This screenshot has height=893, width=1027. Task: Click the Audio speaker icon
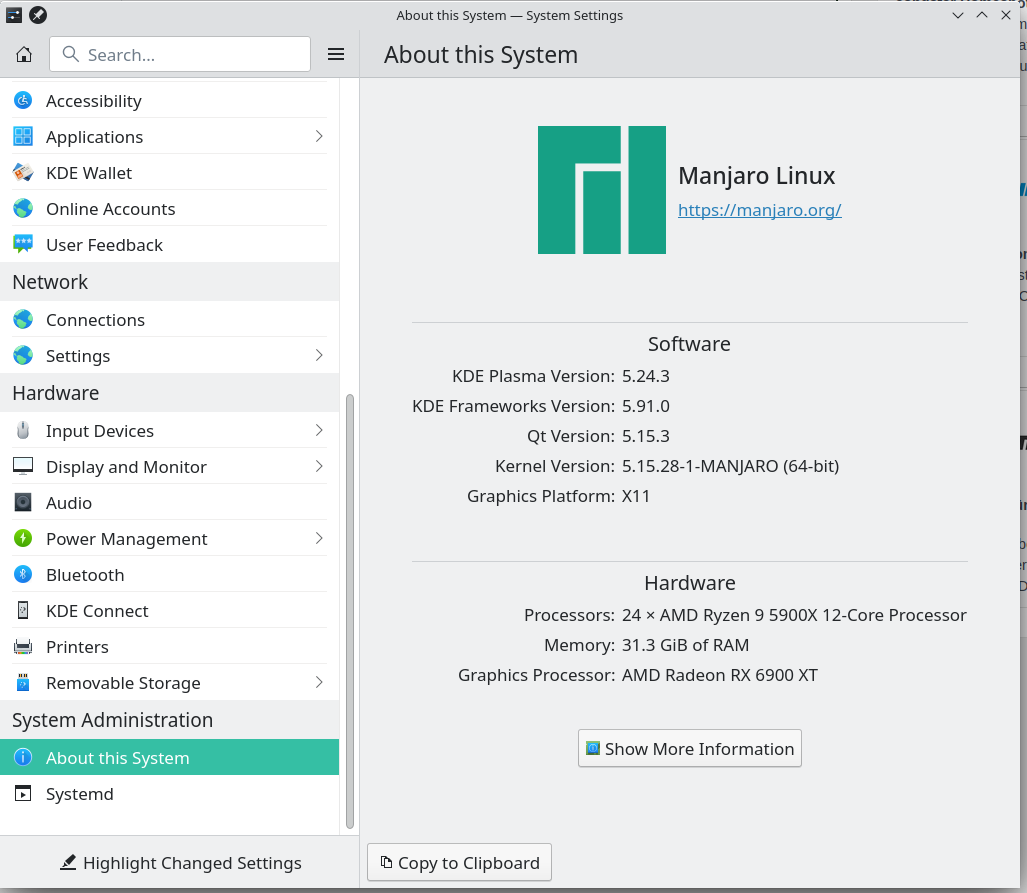coord(23,503)
